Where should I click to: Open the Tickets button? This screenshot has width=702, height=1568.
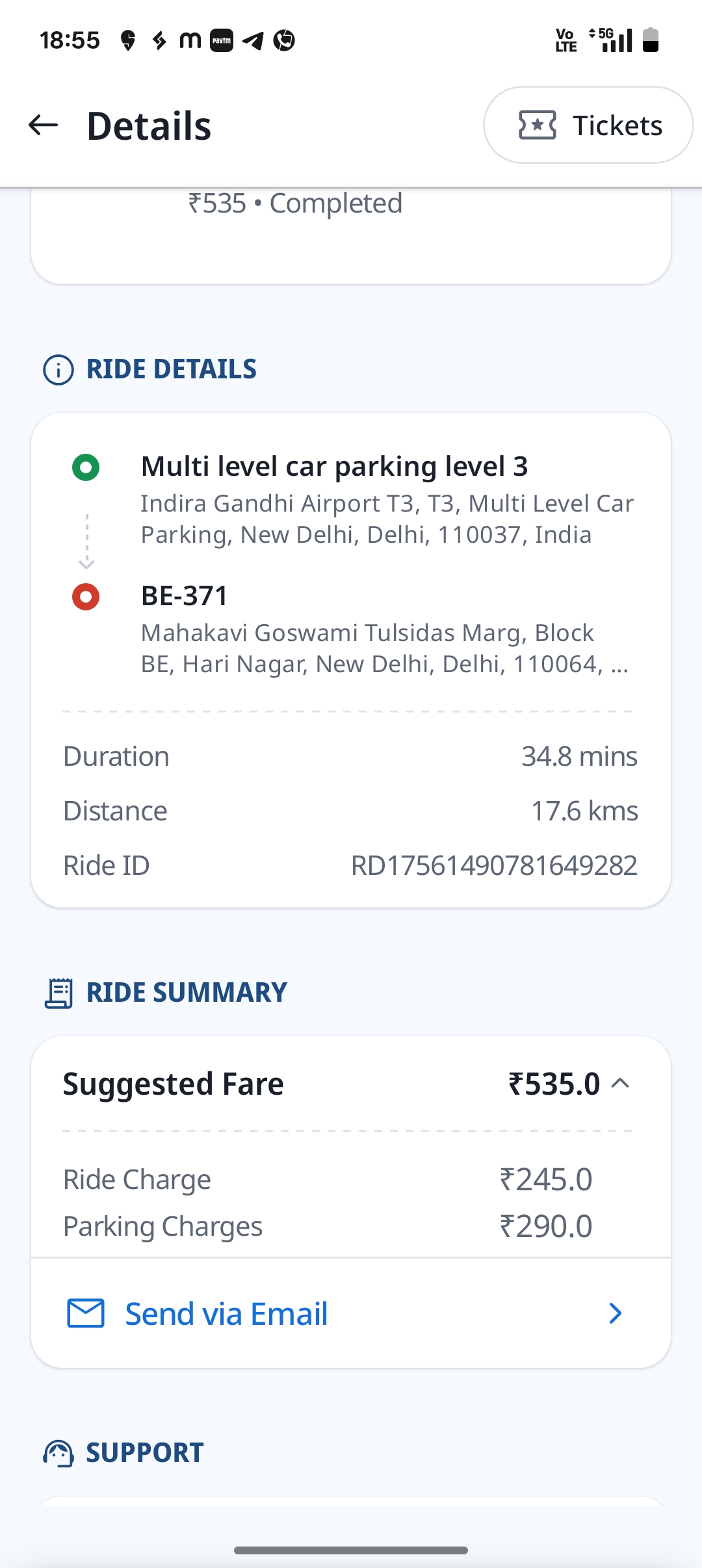point(588,125)
